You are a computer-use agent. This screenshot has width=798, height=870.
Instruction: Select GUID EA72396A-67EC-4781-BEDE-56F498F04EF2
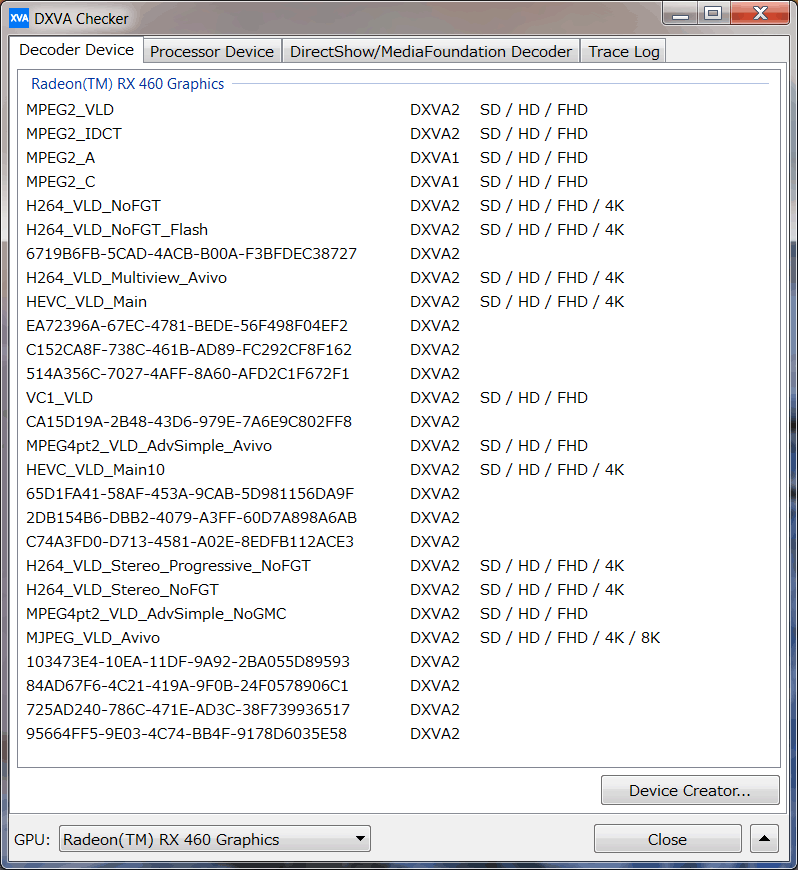397,326
